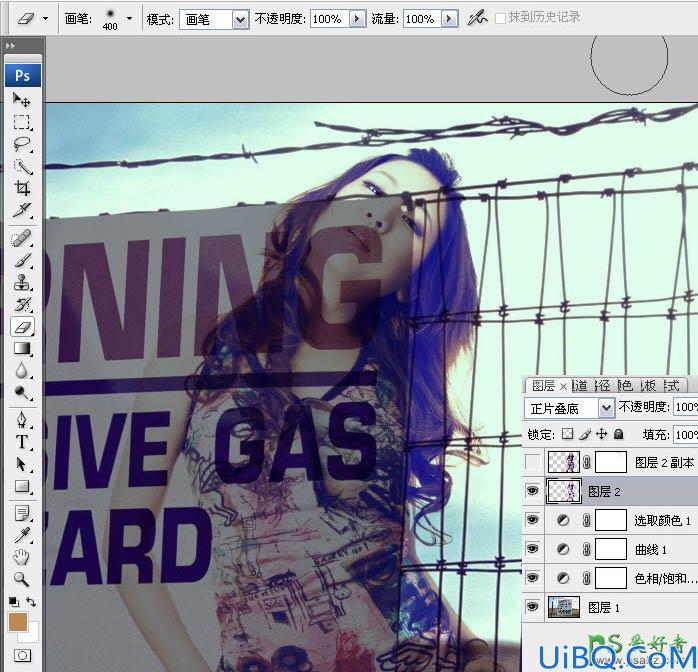Open the opacity slider arrow in options bar

pyautogui.click(x=357, y=19)
